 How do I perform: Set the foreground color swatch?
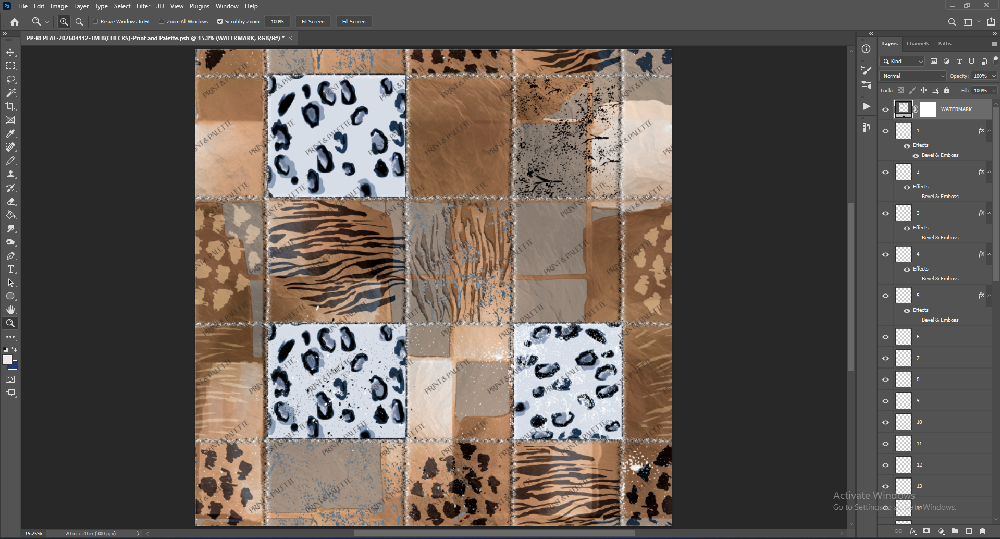pos(7,360)
